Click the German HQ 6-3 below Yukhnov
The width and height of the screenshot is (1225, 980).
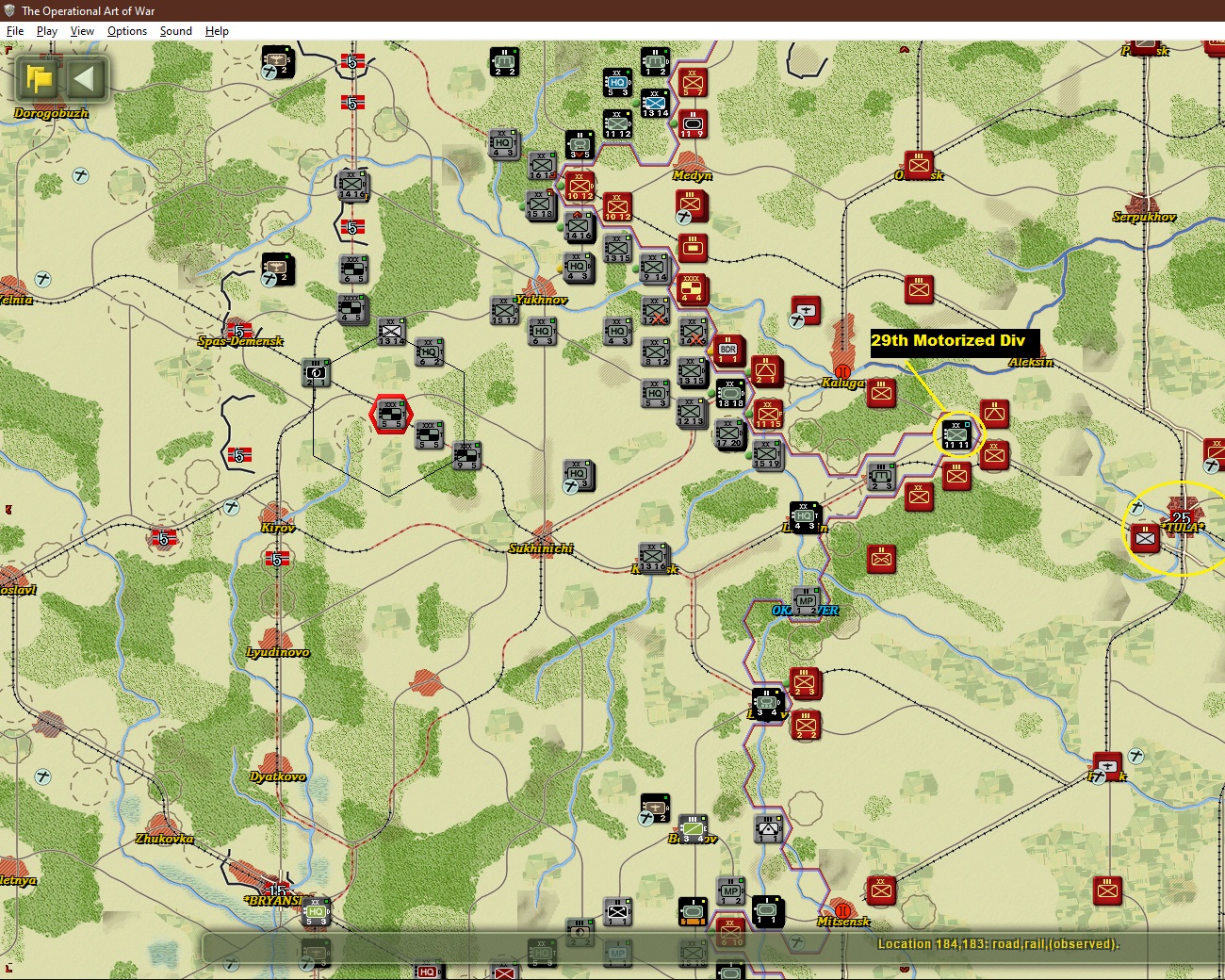tap(542, 332)
